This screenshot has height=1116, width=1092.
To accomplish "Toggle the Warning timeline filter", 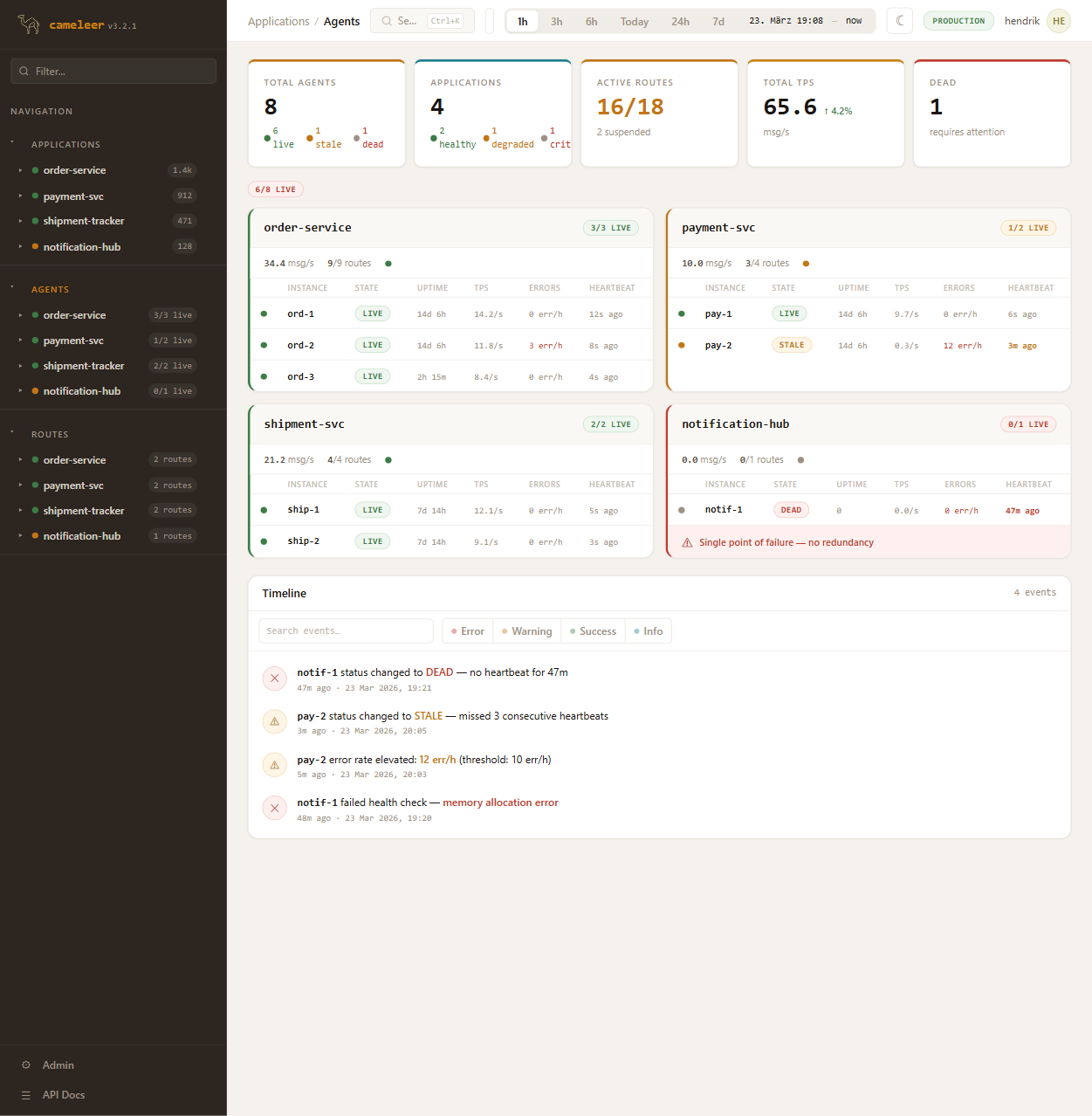I will pos(527,631).
